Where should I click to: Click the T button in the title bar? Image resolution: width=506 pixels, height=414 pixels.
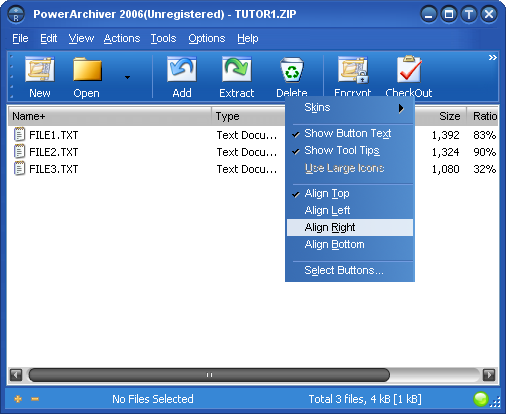(x=469, y=14)
